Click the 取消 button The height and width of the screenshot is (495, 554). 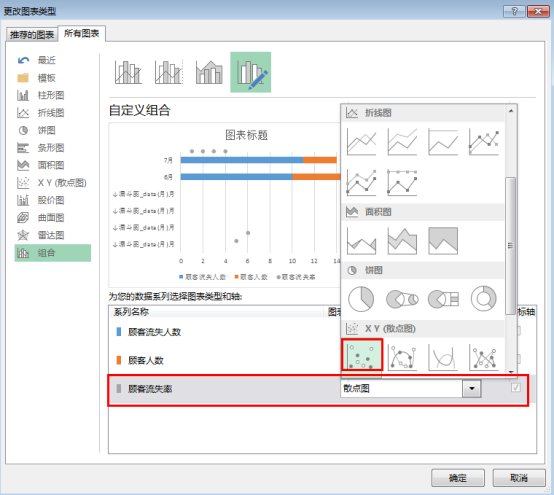coord(519,478)
